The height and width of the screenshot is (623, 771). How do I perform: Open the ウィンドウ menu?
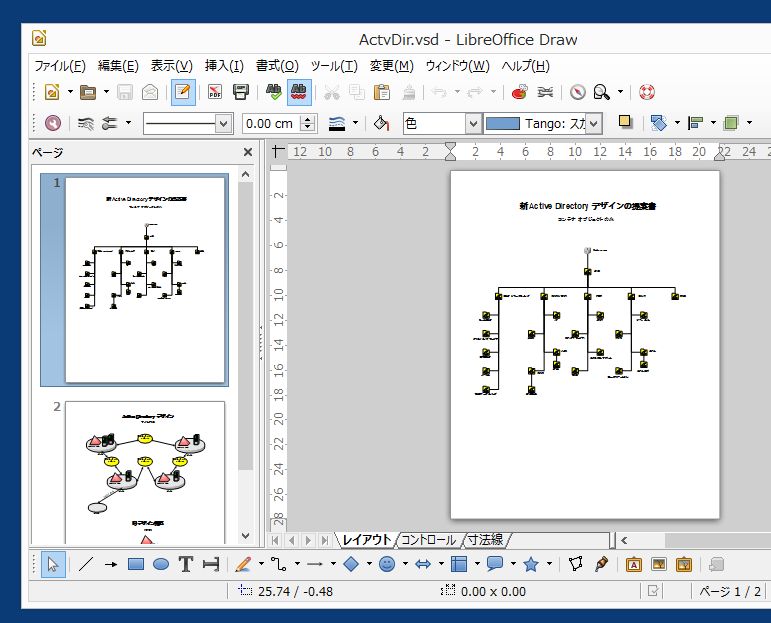458,65
